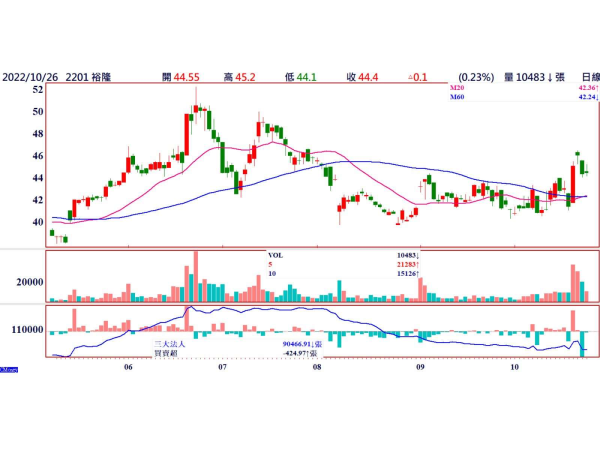Select the 10-day volume average legend
Screen dimensions: 600x450
click(272, 274)
